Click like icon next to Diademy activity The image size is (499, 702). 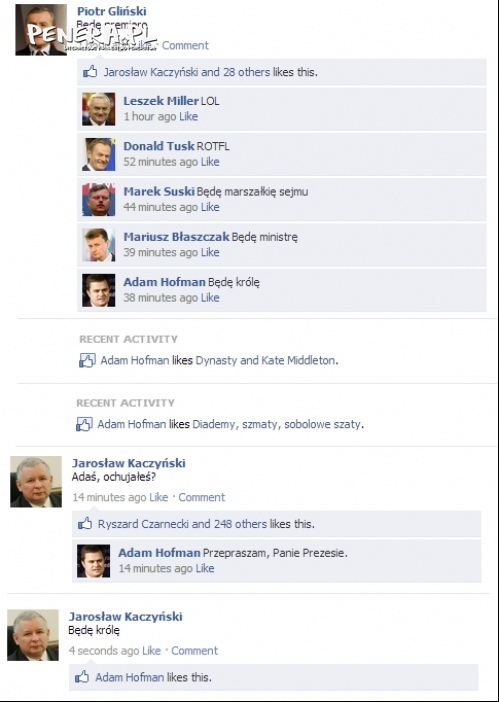click(84, 424)
